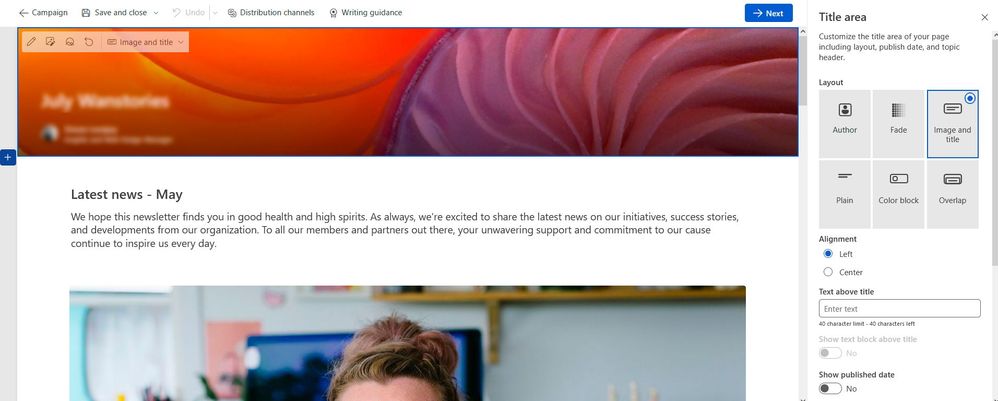
Task: Open the Image and title layout dropdown
Action: pyautogui.click(x=146, y=42)
